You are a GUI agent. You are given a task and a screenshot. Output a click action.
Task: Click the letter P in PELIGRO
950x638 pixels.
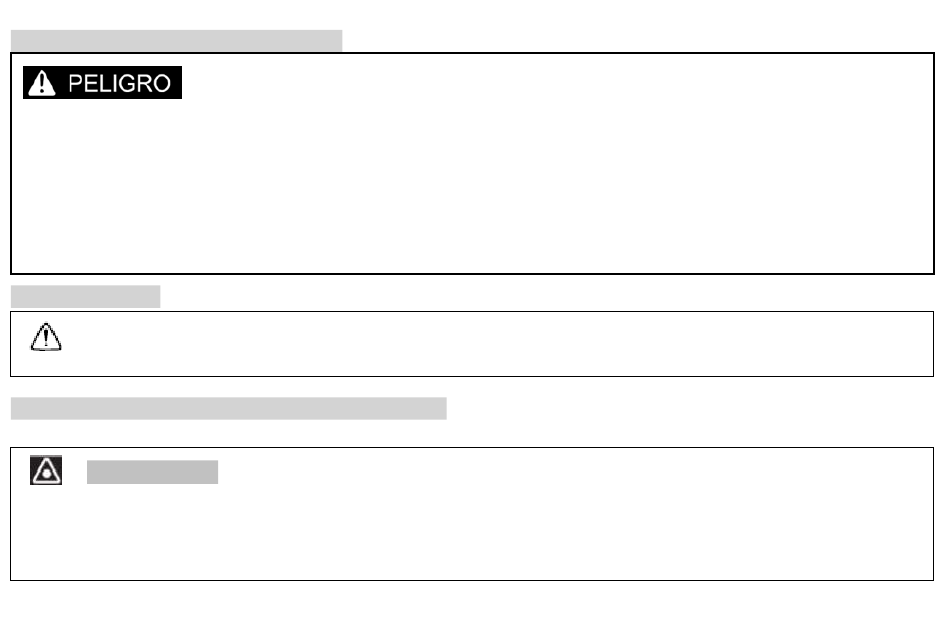[75, 84]
